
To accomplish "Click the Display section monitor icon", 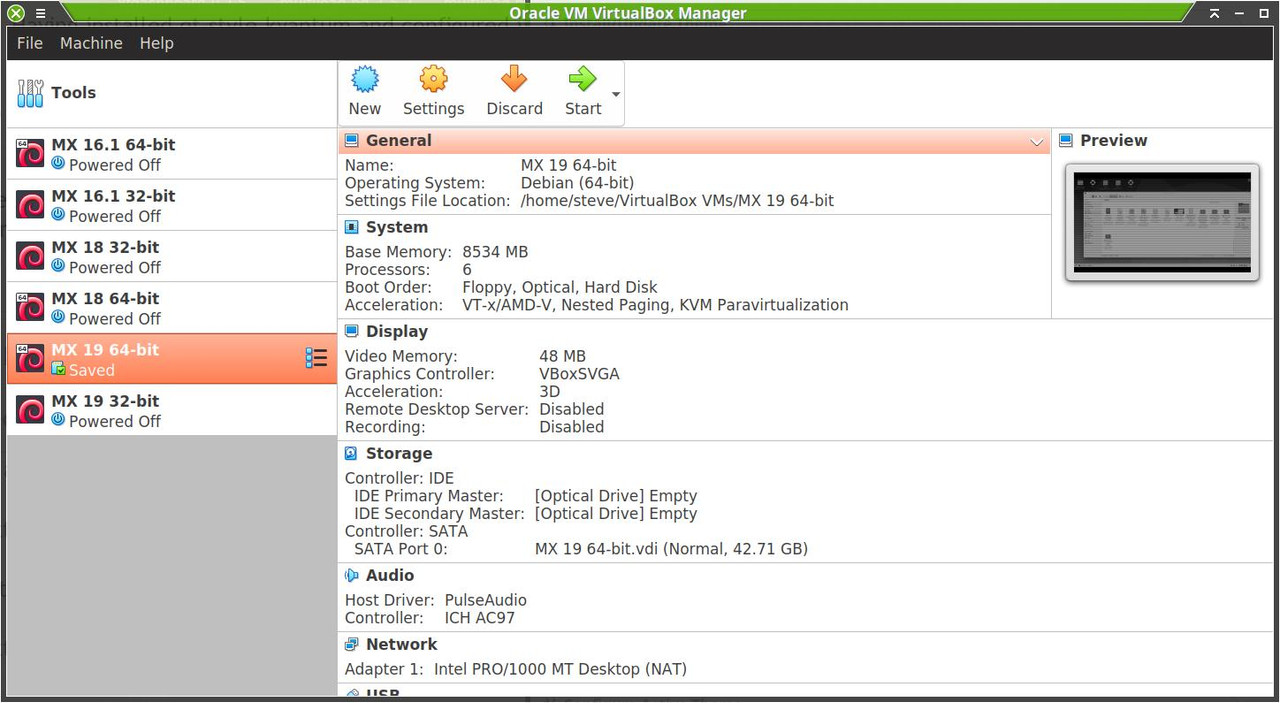I will click(x=352, y=332).
